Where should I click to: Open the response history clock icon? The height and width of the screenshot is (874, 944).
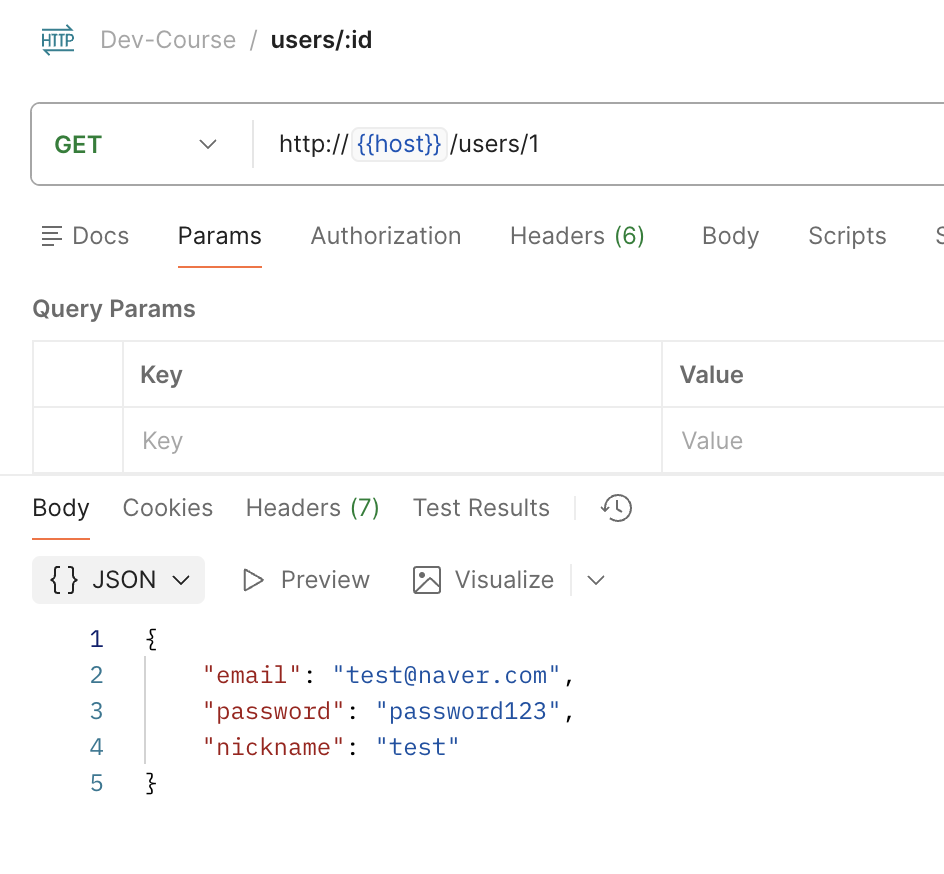pyautogui.click(x=616, y=508)
